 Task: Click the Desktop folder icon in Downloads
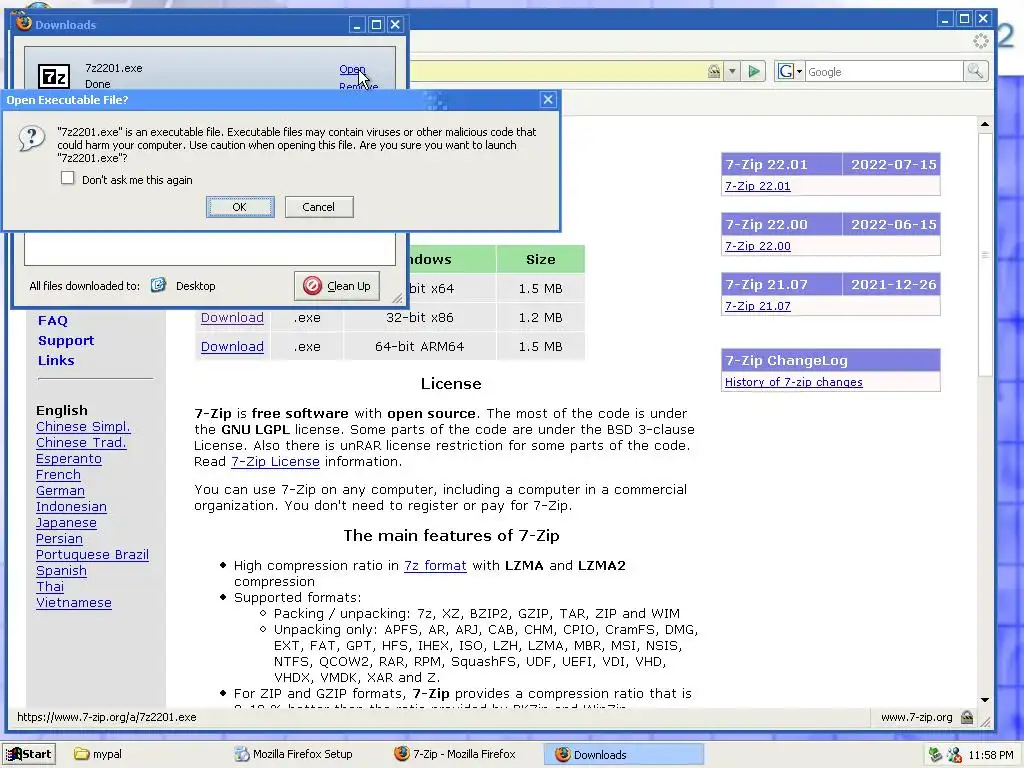tap(158, 285)
